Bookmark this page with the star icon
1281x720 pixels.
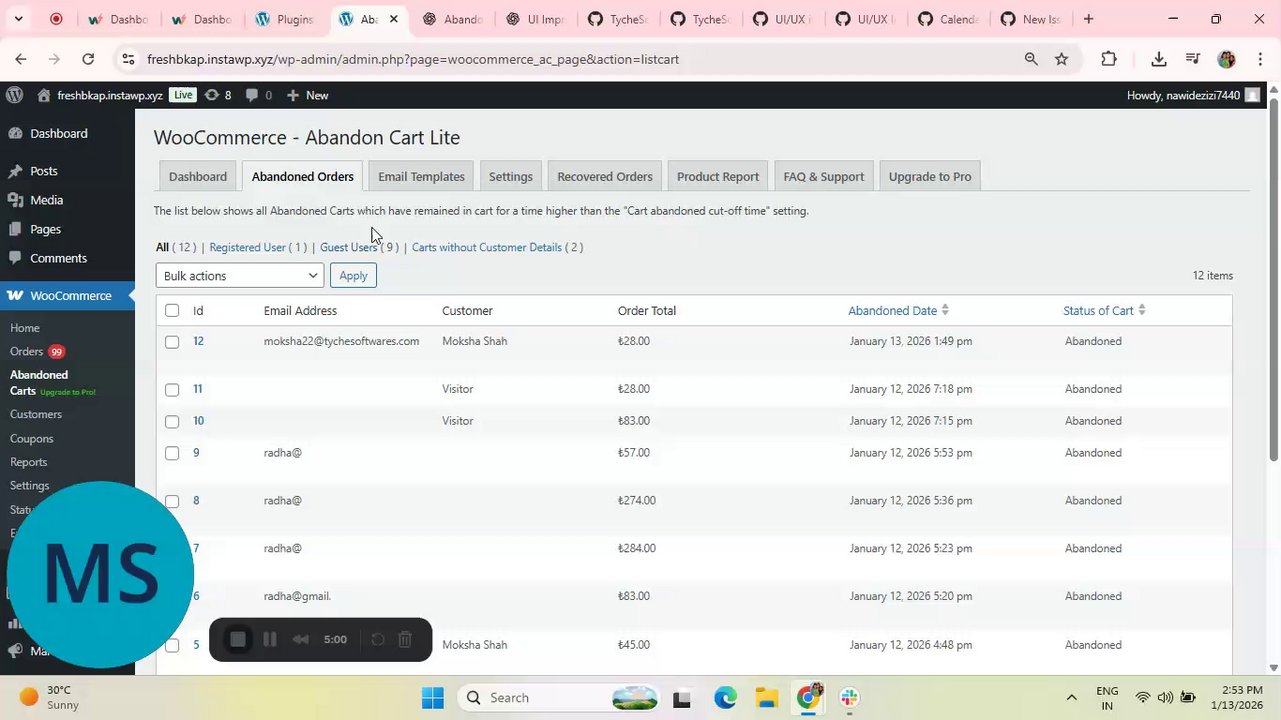pos(1062,59)
